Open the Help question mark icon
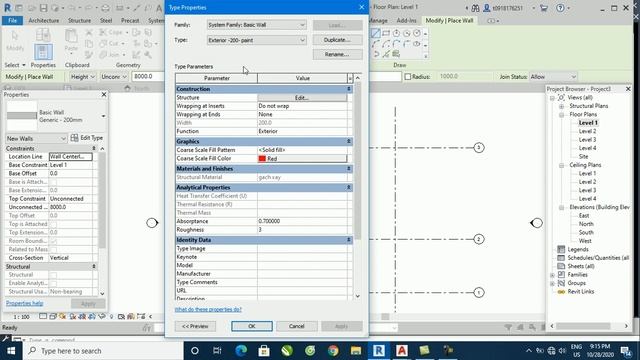 click(x=560, y=8)
